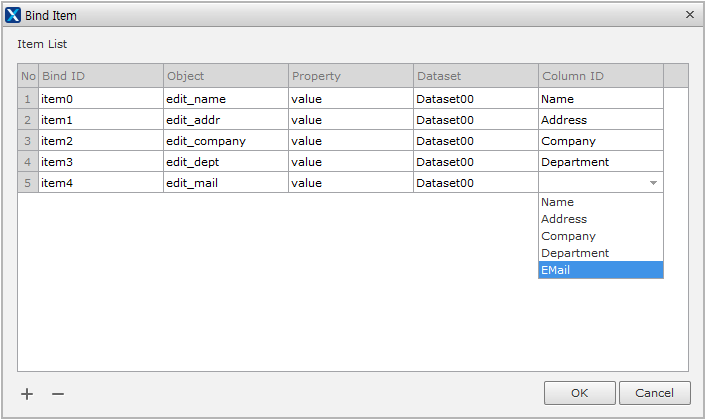This screenshot has width=706, height=420.
Task: Select row number 3 header
Action: tap(28, 141)
